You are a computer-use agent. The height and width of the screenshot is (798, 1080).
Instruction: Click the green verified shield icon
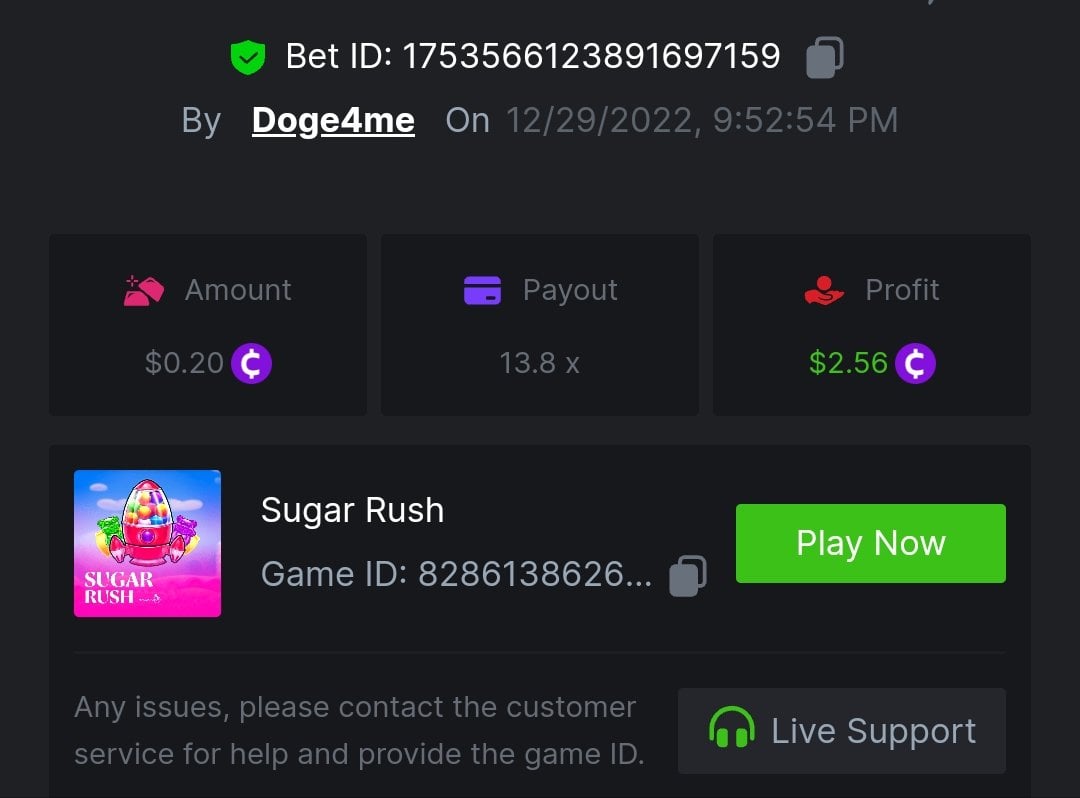(x=247, y=57)
